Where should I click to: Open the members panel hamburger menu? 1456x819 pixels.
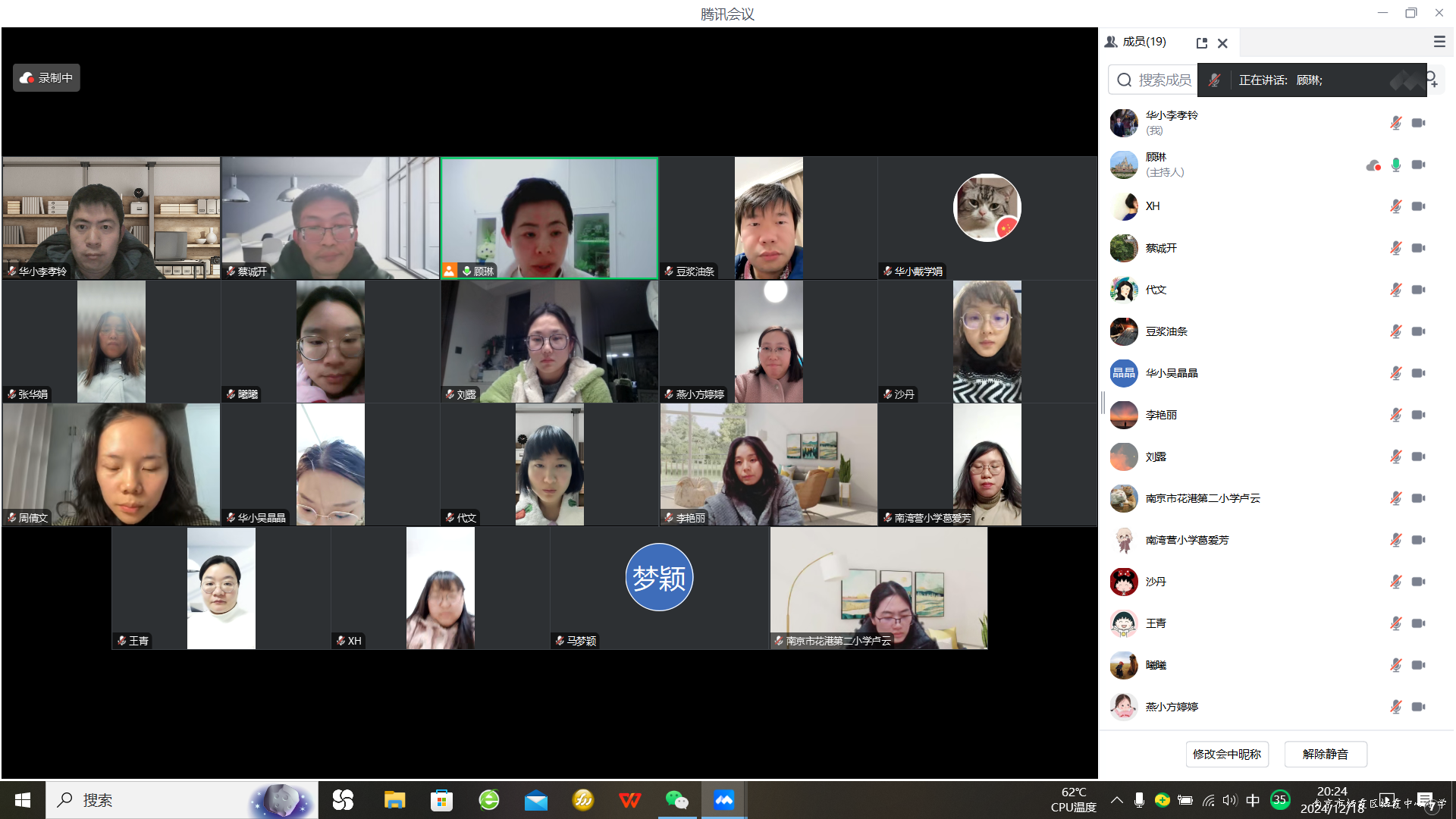point(1439,42)
